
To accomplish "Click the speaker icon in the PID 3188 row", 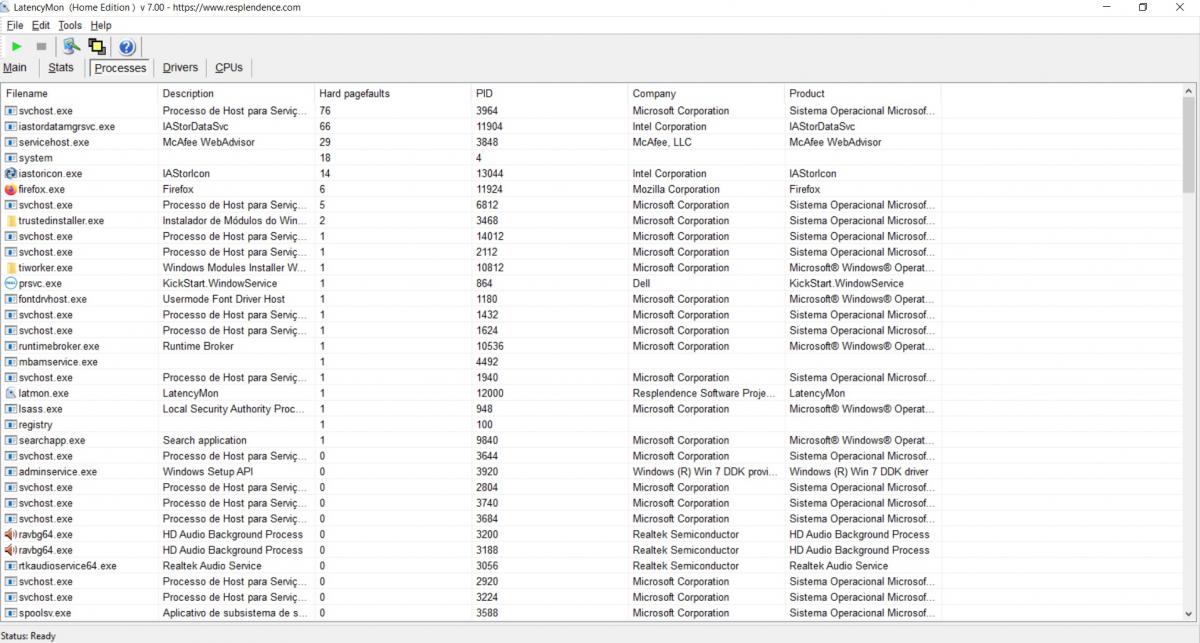I will [x=11, y=550].
